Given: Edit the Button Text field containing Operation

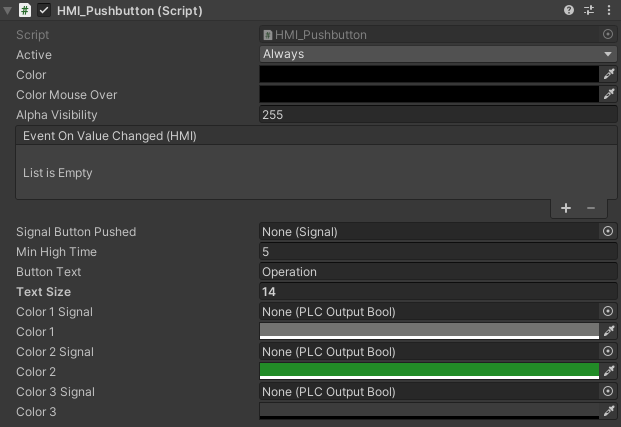Looking at the screenshot, I should point(438,272).
